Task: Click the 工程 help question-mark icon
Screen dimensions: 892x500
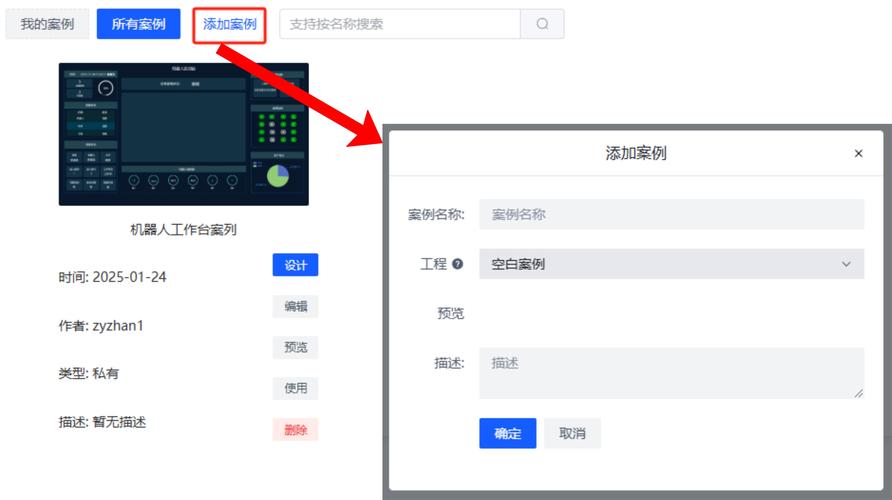Action: coord(457,264)
